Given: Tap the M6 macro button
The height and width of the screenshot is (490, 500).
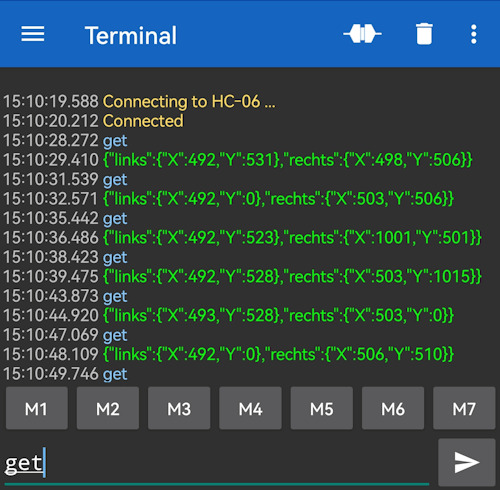Looking at the screenshot, I should (393, 408).
